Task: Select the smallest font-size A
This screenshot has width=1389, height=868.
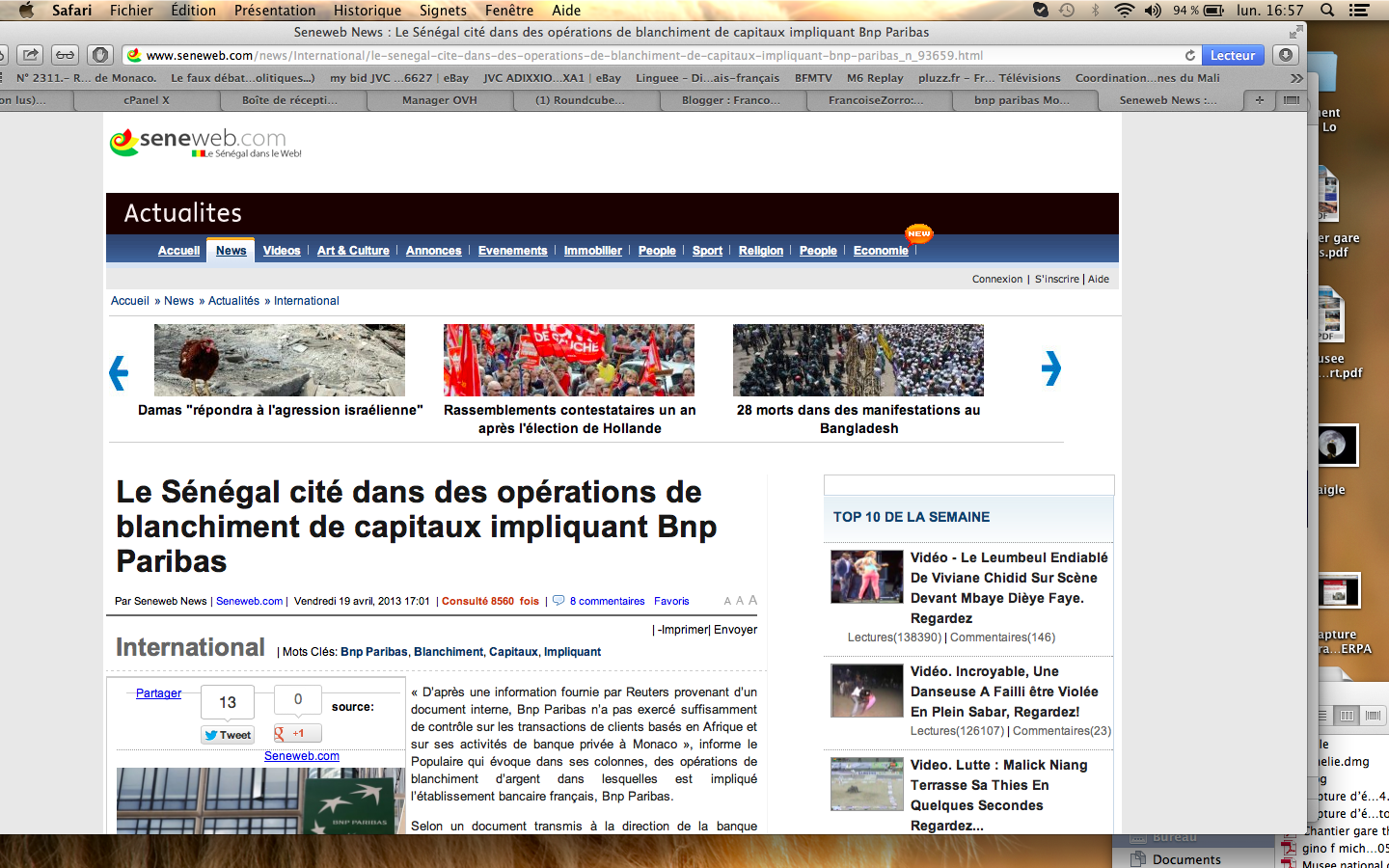Action: [x=727, y=602]
